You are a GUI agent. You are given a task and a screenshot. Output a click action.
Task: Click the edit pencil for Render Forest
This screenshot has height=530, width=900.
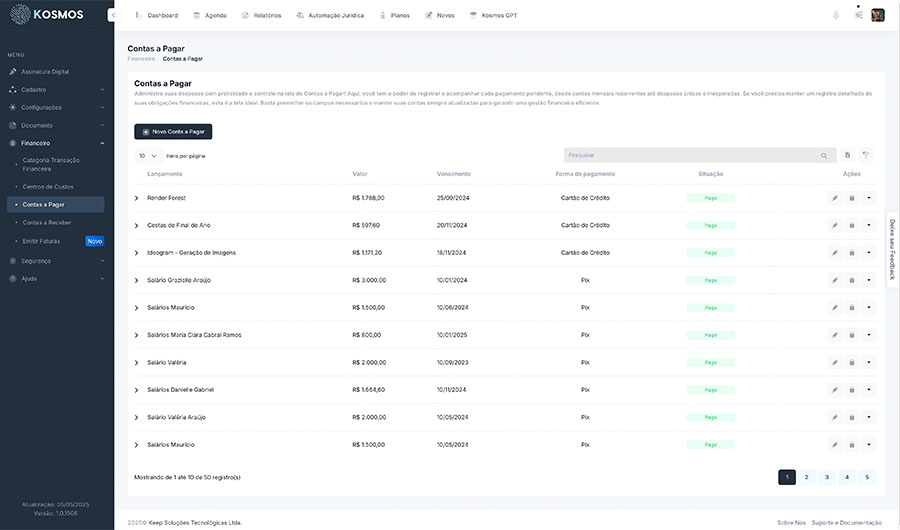coord(835,198)
